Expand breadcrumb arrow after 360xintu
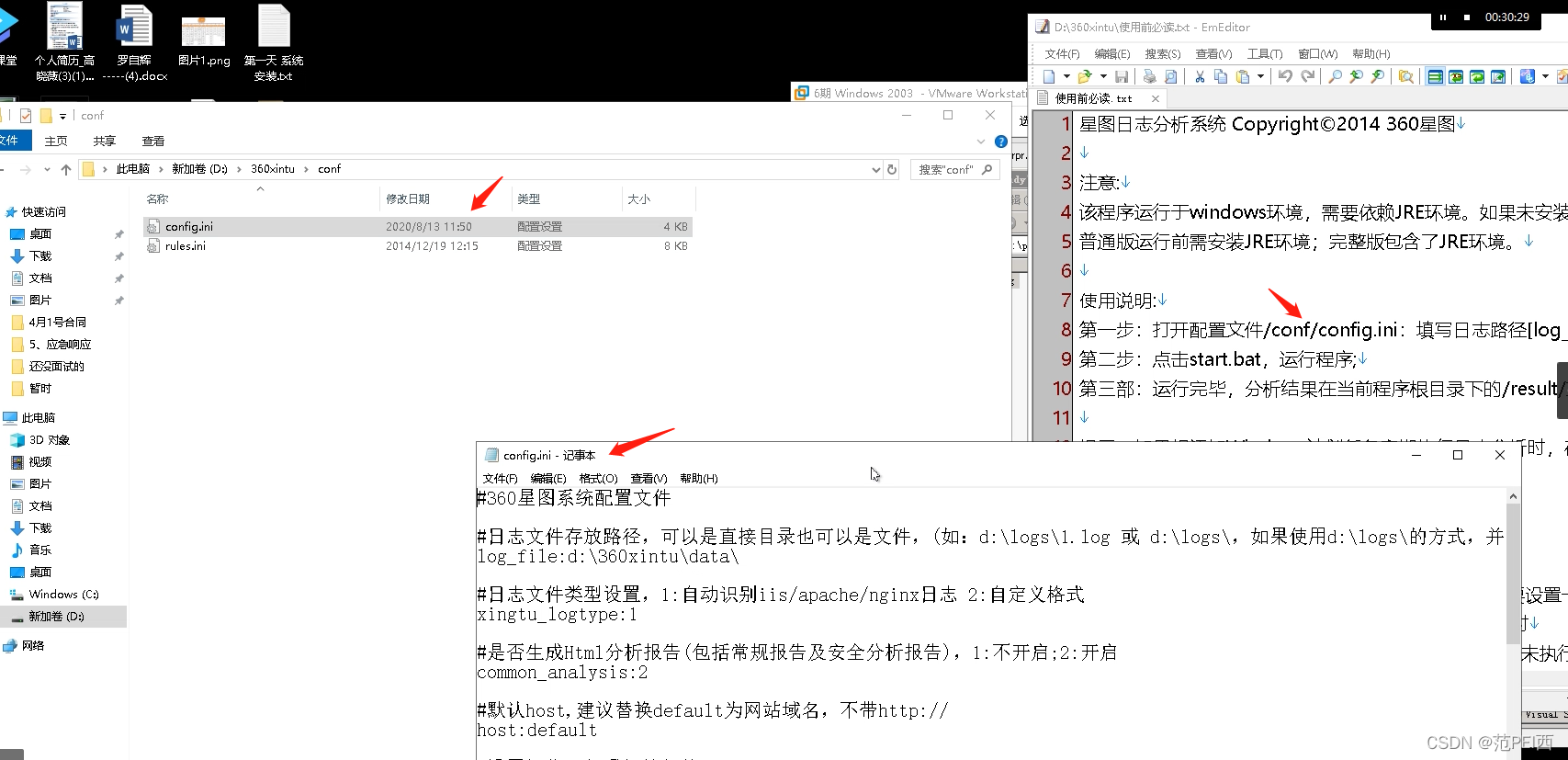Screen dimensions: 1568x760 (x=307, y=169)
